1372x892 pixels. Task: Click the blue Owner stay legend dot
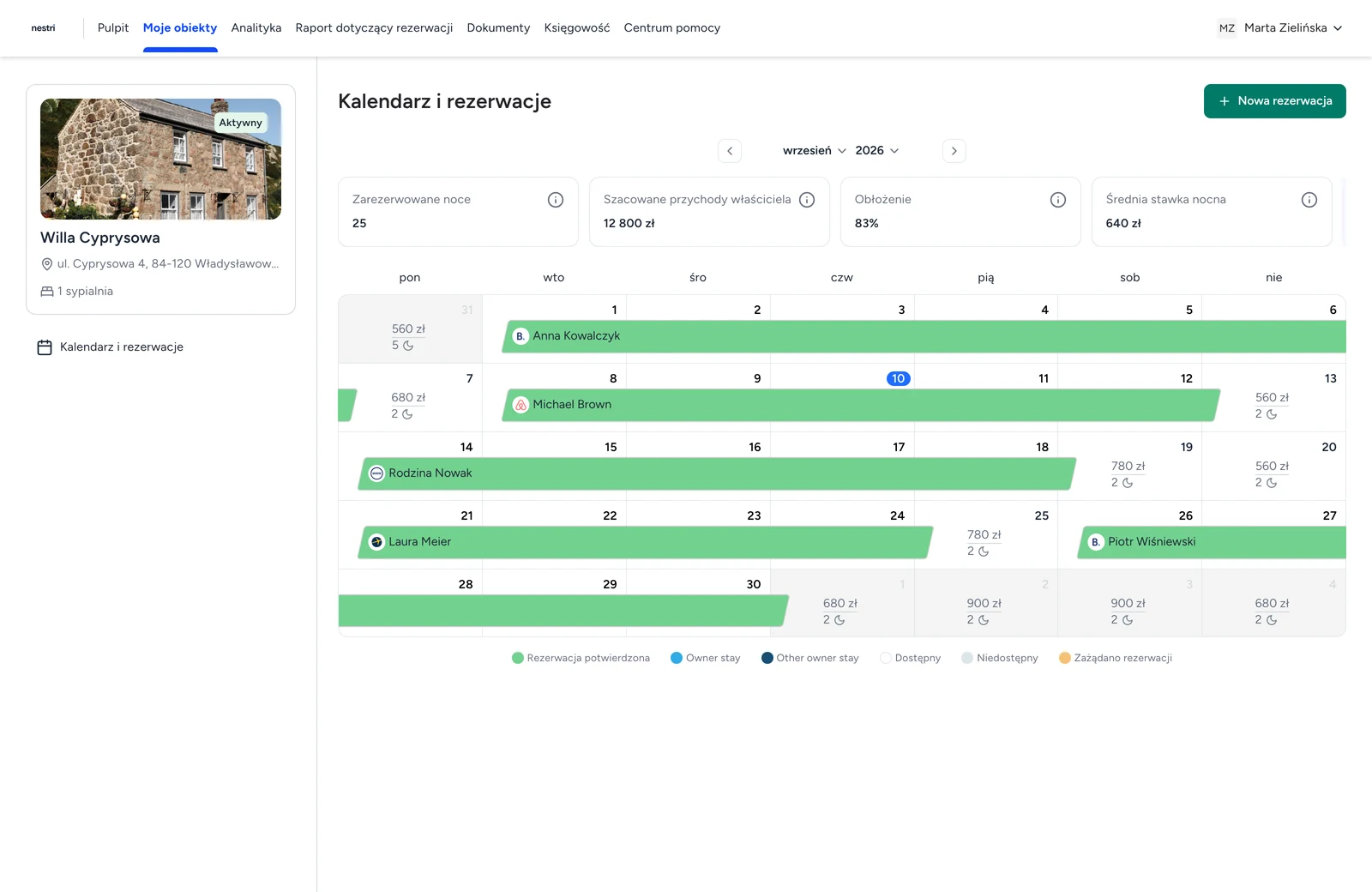677,659
